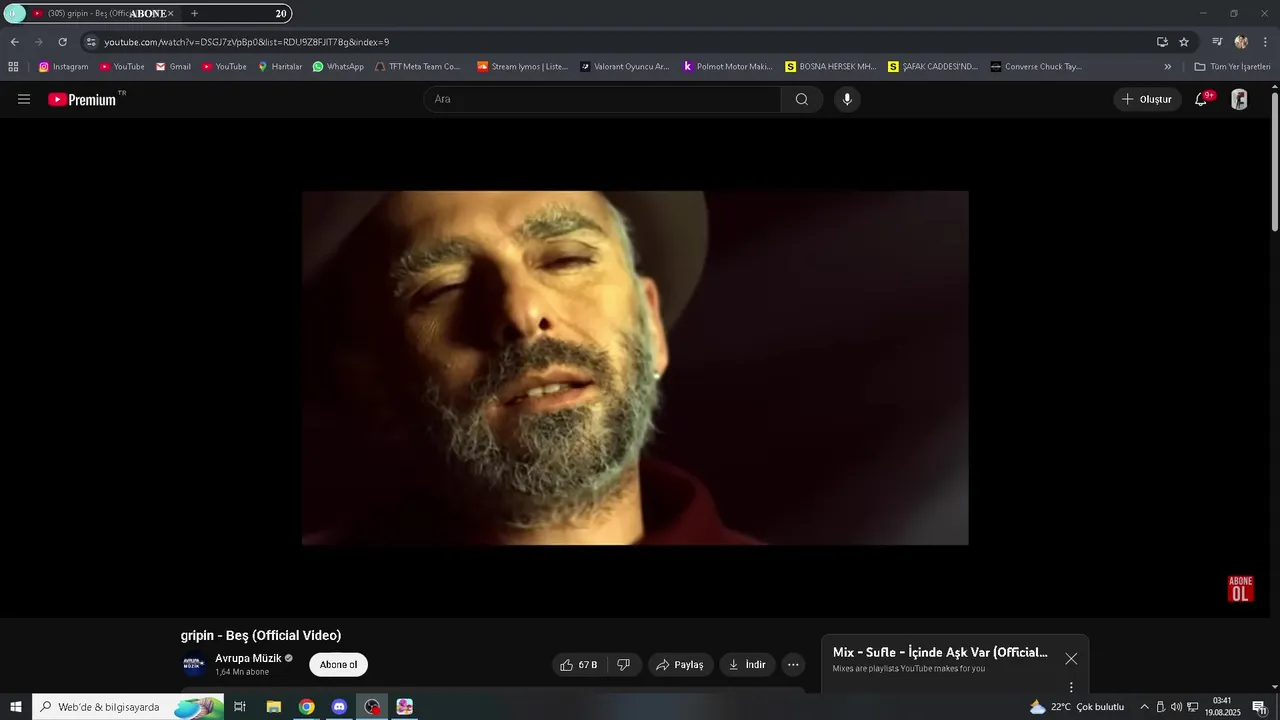Click the 1,64 Mn abone subscriber count
The height and width of the screenshot is (720, 1280).
242,672
